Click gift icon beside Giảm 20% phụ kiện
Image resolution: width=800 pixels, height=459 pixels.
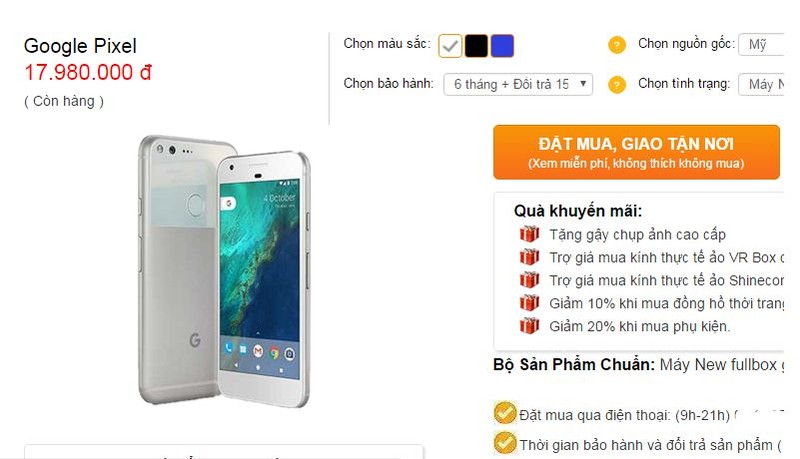[x=529, y=326]
